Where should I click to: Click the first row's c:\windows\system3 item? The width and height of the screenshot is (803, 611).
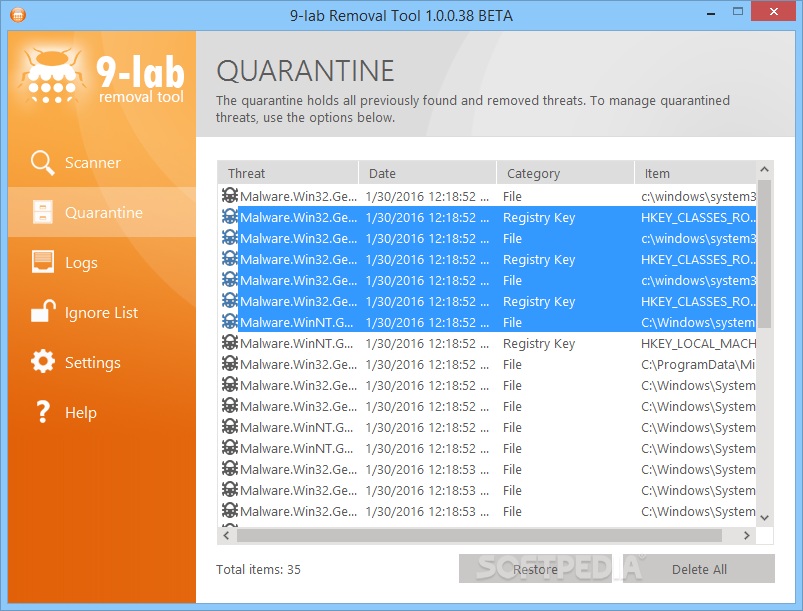point(699,196)
